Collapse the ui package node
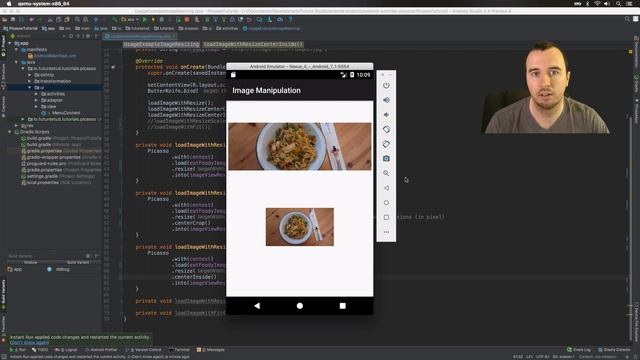The height and width of the screenshot is (360, 640). pyautogui.click(x=30, y=87)
